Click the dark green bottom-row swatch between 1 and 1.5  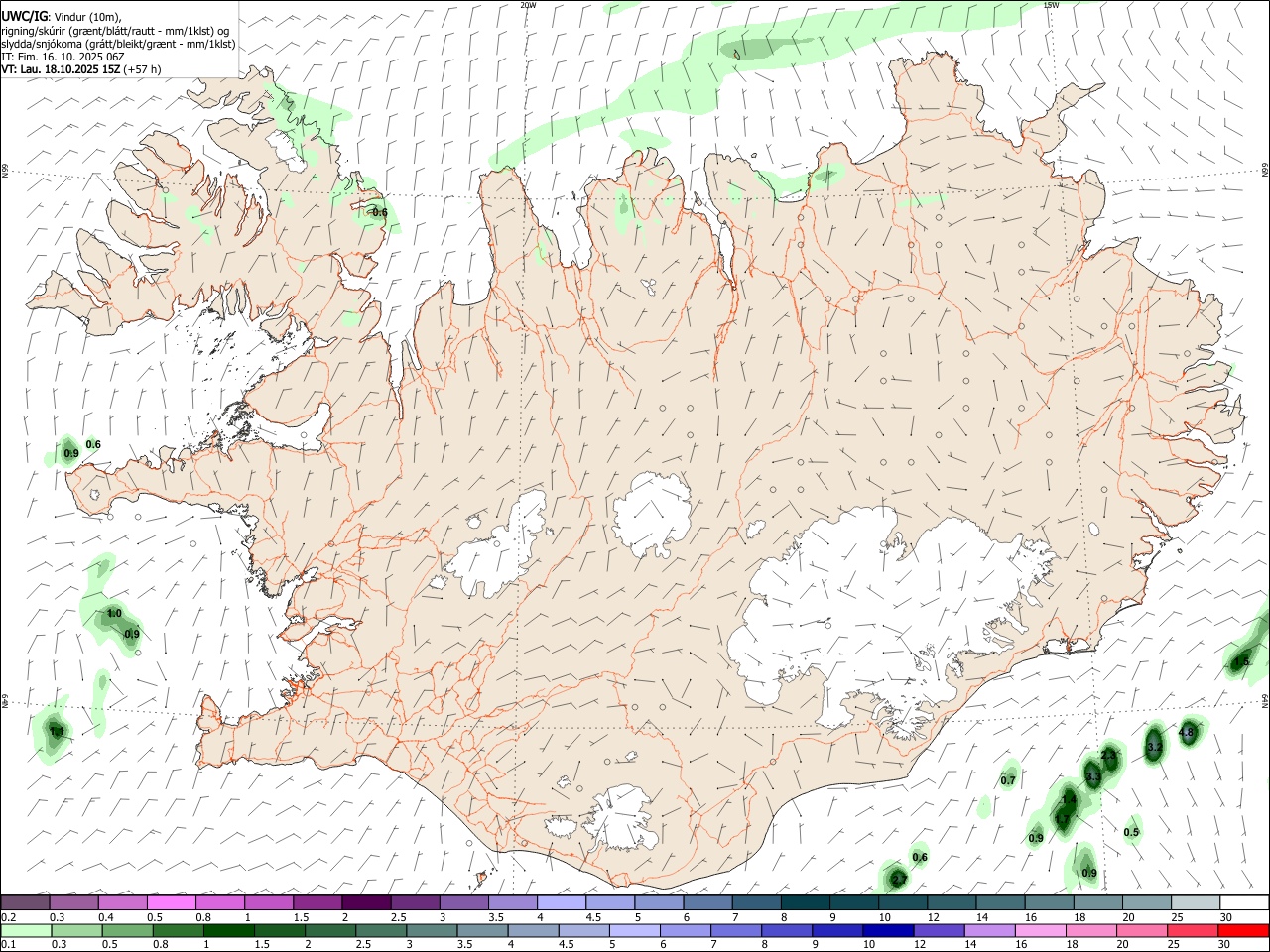point(229,930)
